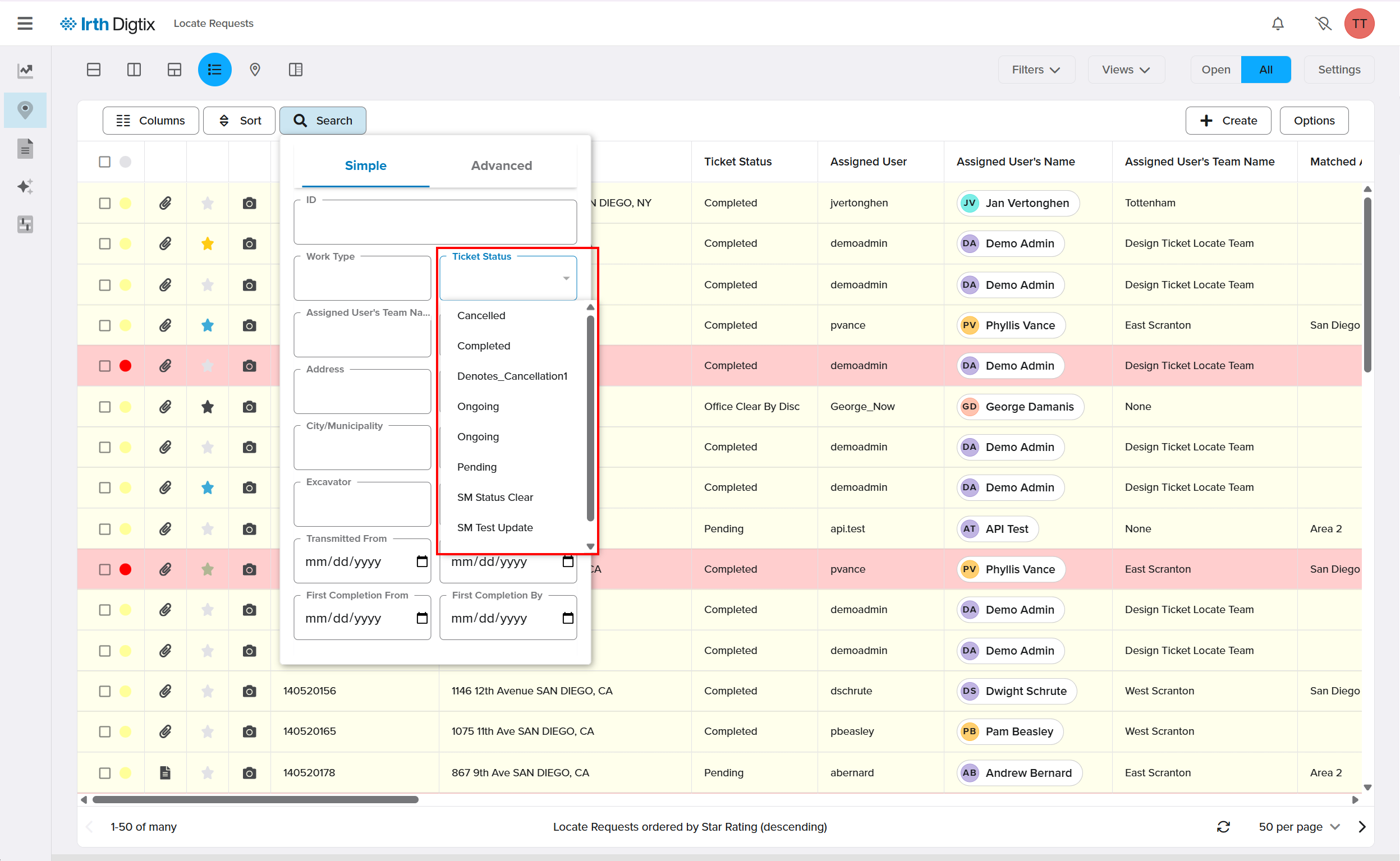Screen dimensions: 1400x861
Task: Click paperclip attachment in Pam Beasley row
Action: (165, 731)
